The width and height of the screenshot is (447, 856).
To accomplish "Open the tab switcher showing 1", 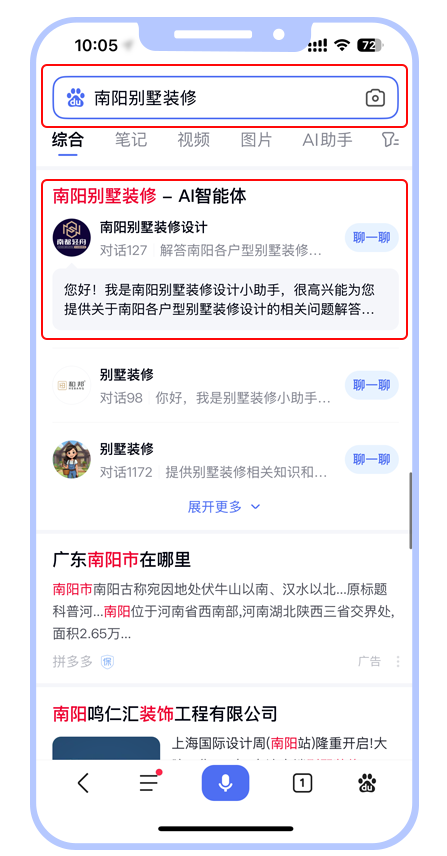I will click(x=302, y=784).
